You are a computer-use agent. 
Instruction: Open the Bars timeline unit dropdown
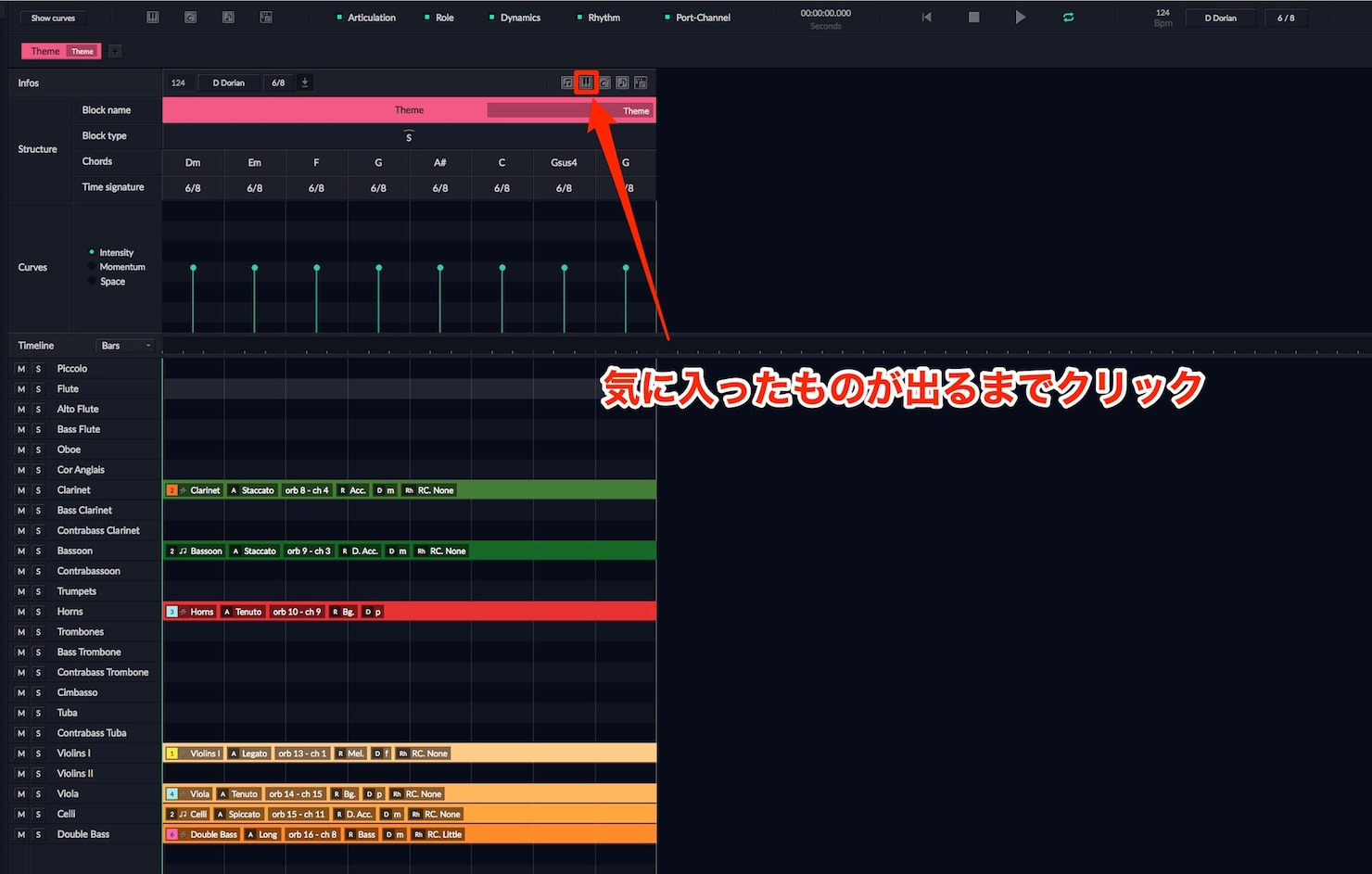point(125,346)
